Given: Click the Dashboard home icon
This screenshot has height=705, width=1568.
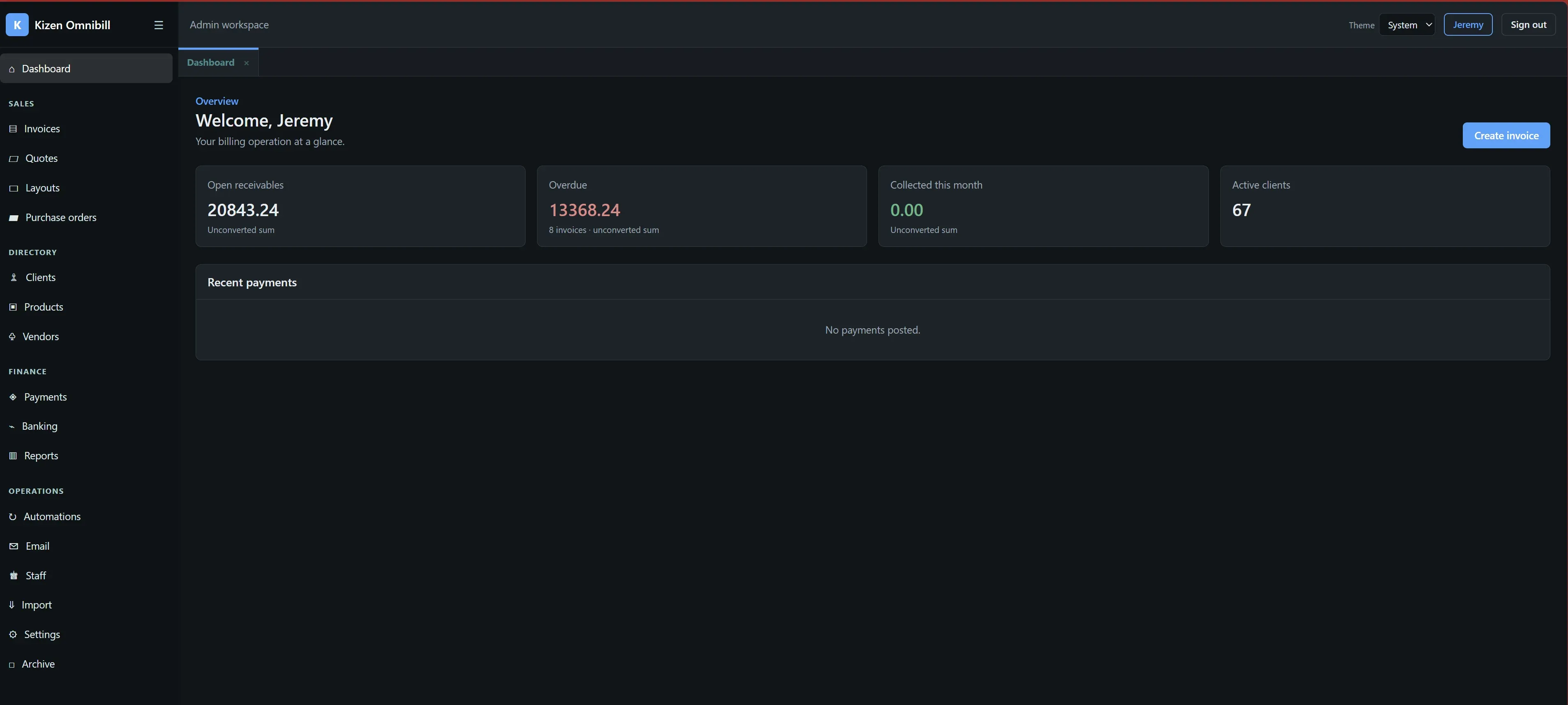Looking at the screenshot, I should [12, 69].
